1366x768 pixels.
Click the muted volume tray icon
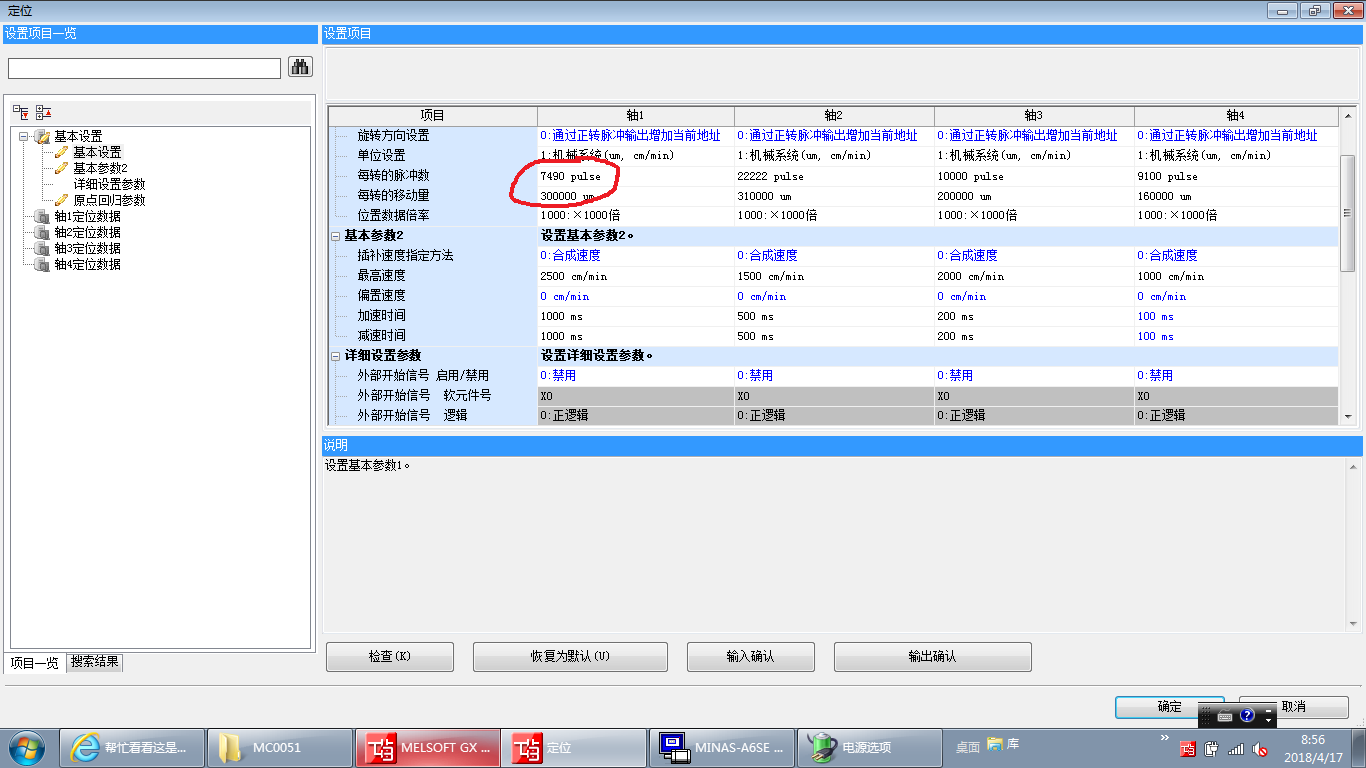[x=1260, y=748]
